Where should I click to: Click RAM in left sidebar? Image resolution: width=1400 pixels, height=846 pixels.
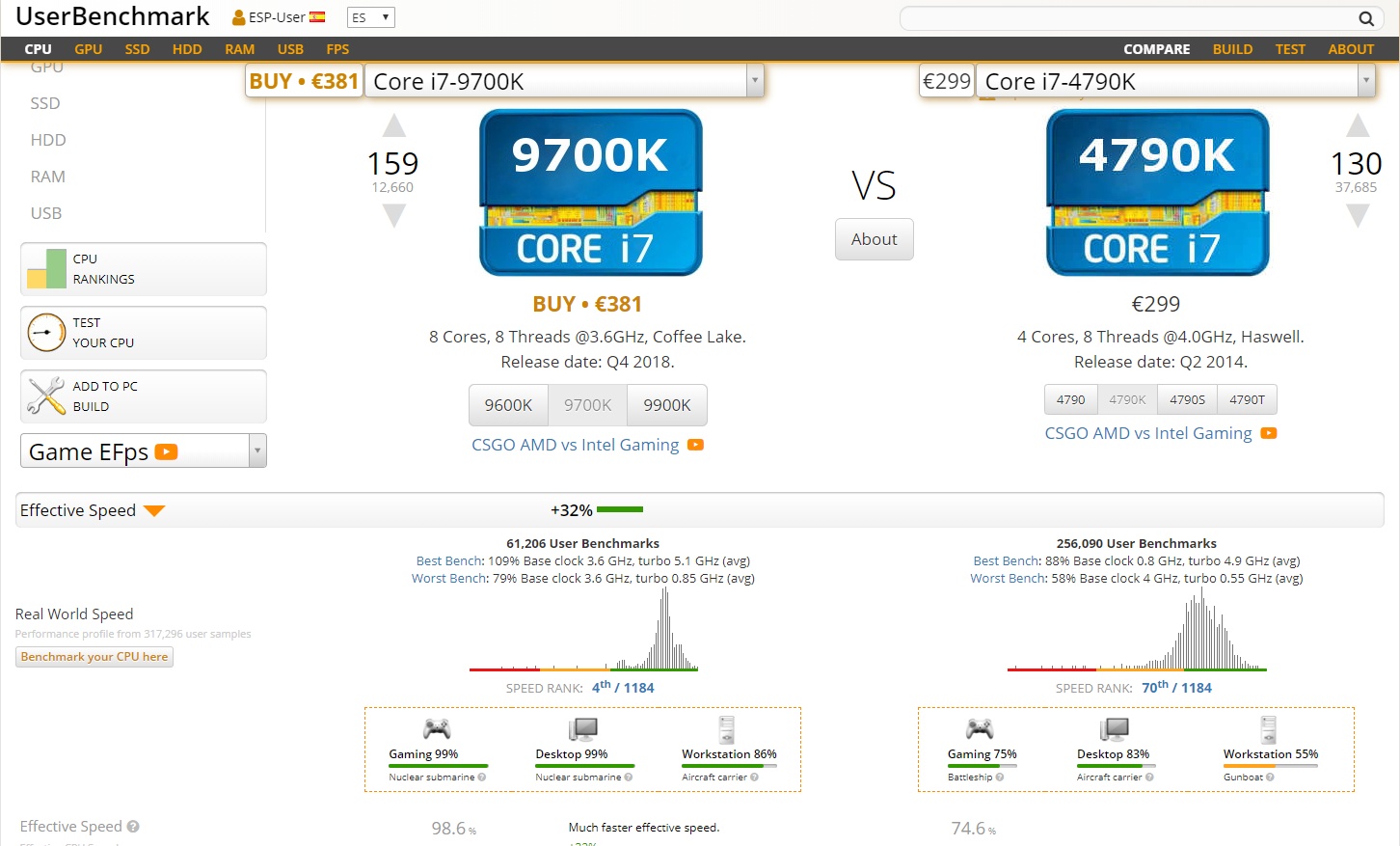click(48, 177)
